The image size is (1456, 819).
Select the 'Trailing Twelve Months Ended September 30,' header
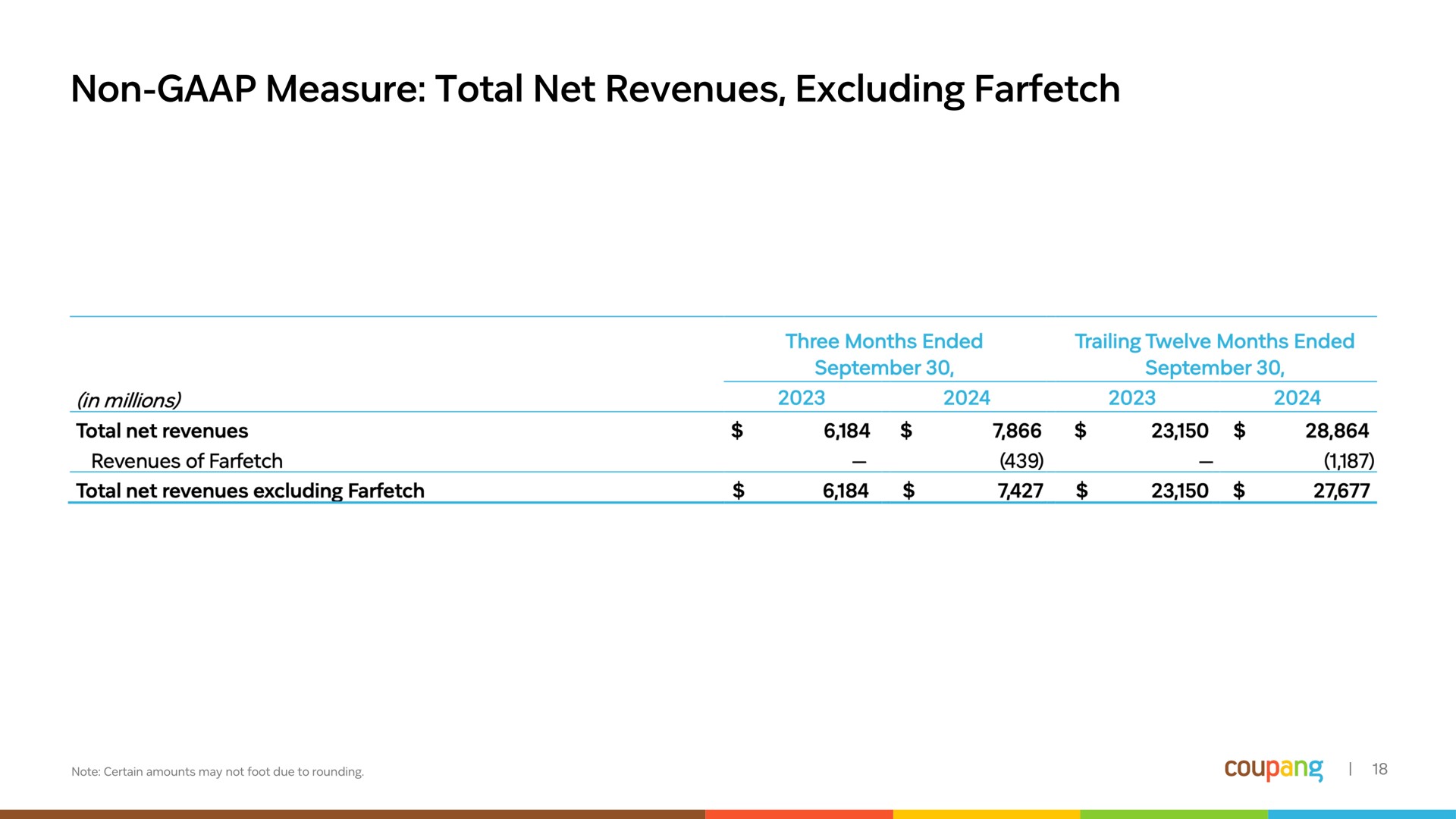coord(1214,354)
